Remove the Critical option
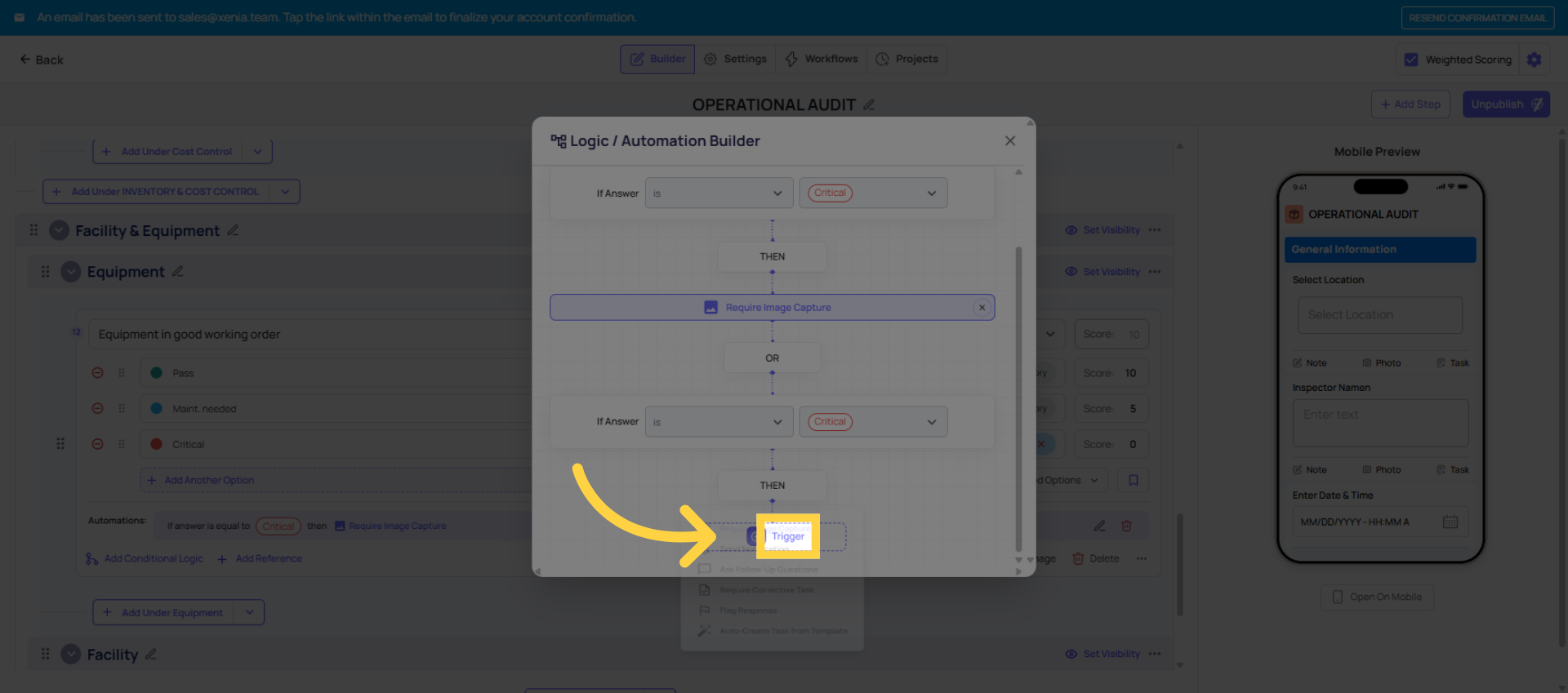This screenshot has height=693, width=1568. [x=97, y=444]
